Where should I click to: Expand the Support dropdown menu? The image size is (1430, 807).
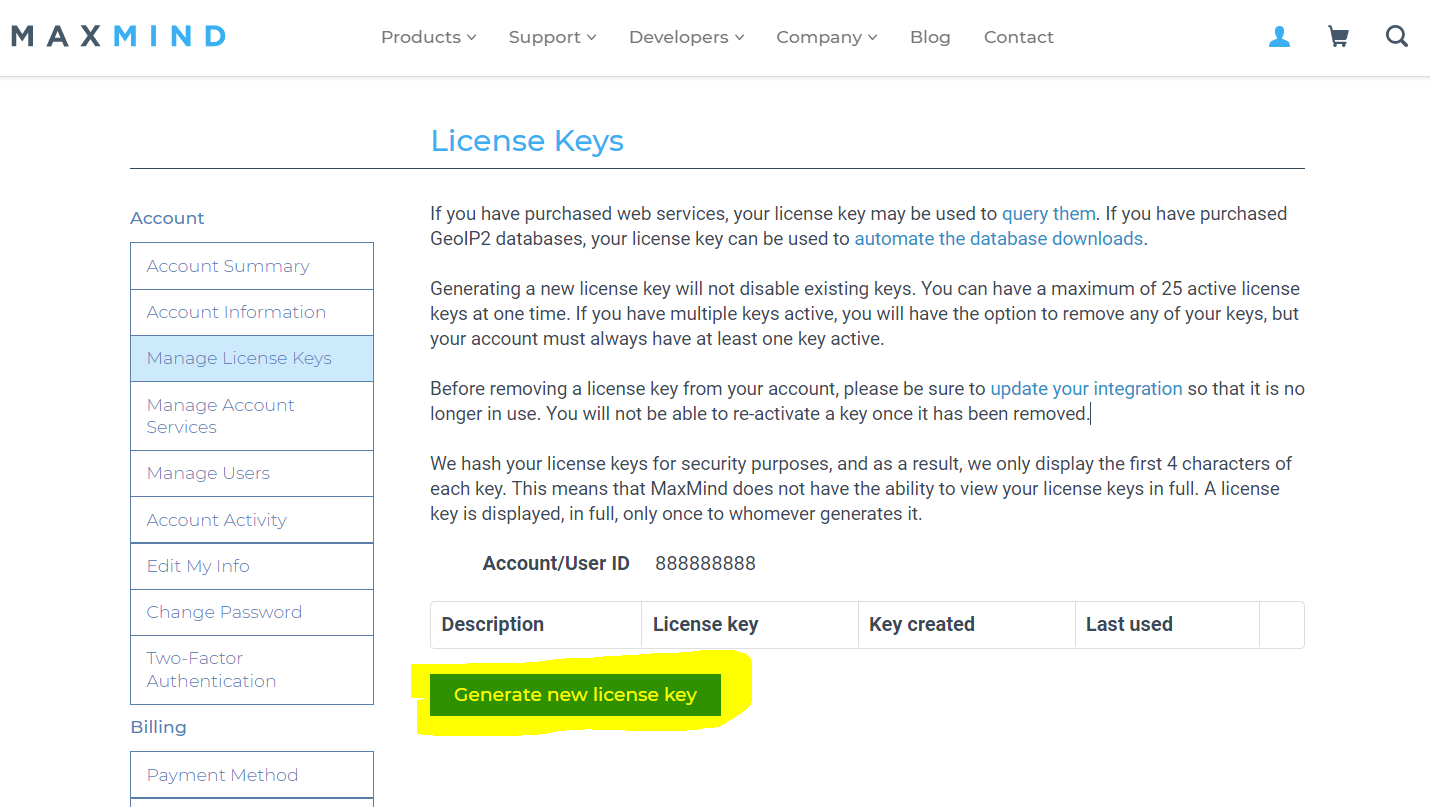[552, 37]
